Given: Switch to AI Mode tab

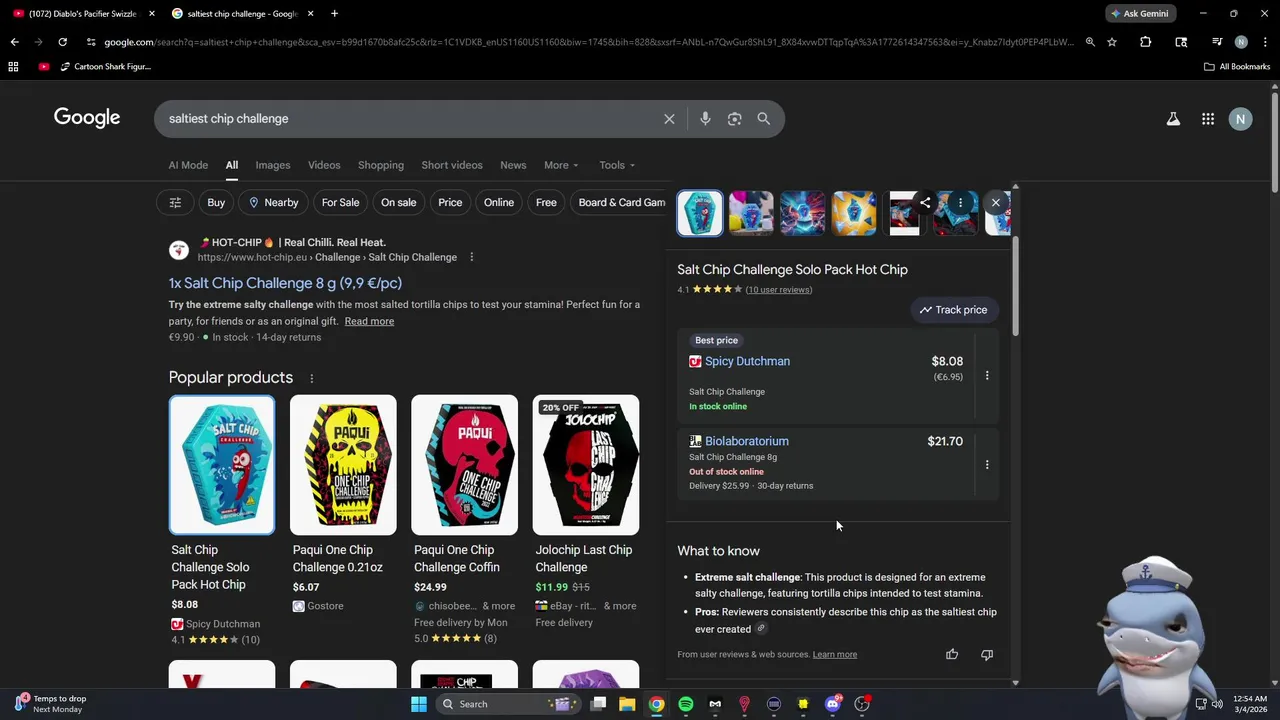Looking at the screenshot, I should (x=188, y=165).
